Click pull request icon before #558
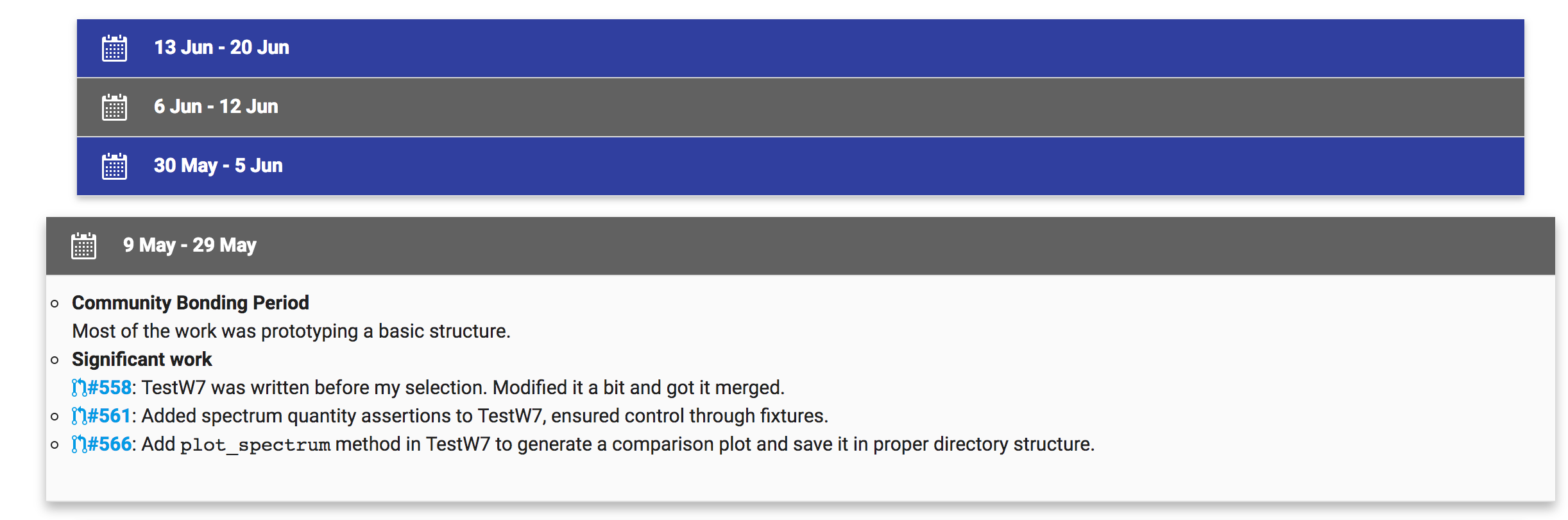The height and width of the screenshot is (520, 1568). (x=79, y=388)
